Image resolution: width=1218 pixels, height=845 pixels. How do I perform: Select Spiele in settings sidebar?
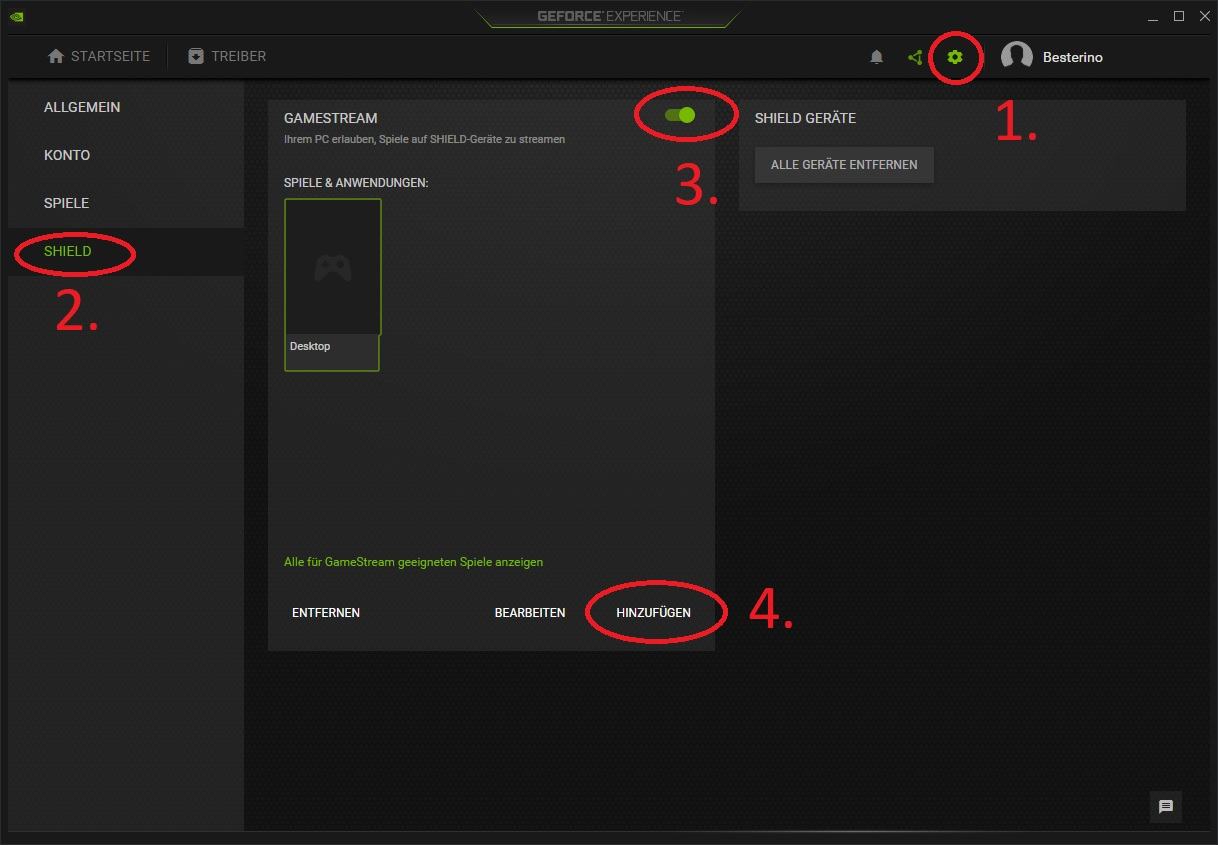[126, 203]
